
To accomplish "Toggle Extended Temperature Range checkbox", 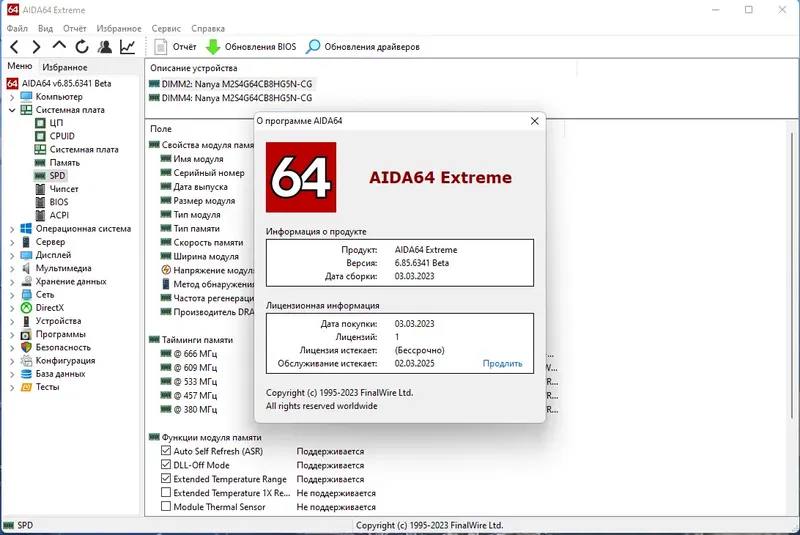I will [x=166, y=478].
